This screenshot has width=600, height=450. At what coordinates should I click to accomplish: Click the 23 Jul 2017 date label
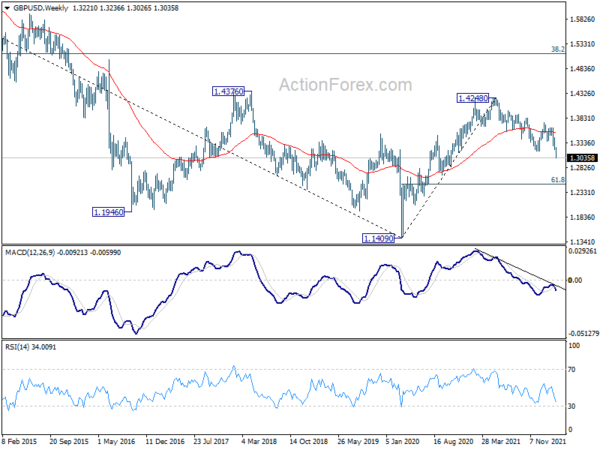pyautogui.click(x=211, y=441)
